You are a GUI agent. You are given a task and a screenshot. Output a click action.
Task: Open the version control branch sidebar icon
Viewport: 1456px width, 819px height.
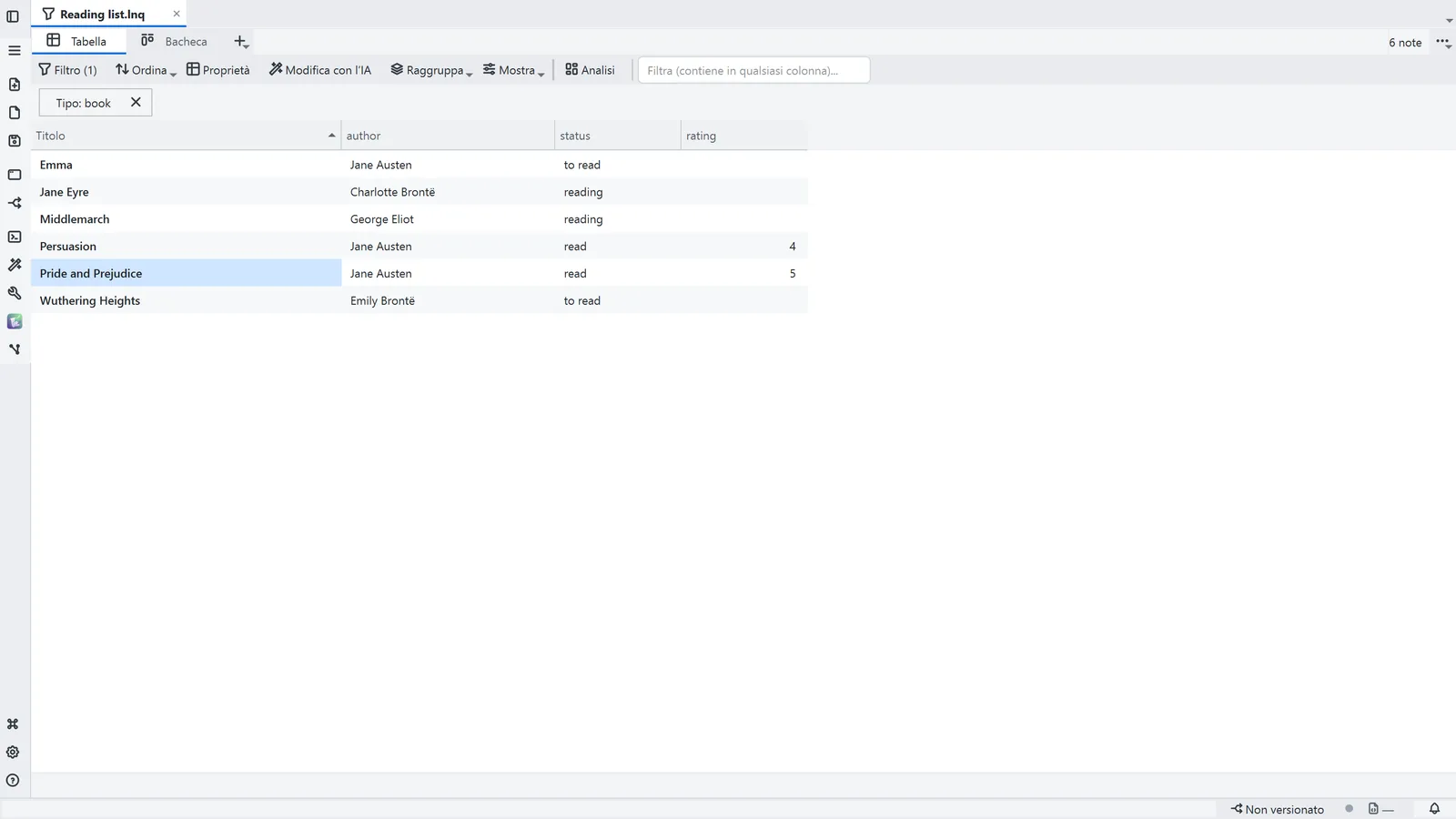(15, 203)
